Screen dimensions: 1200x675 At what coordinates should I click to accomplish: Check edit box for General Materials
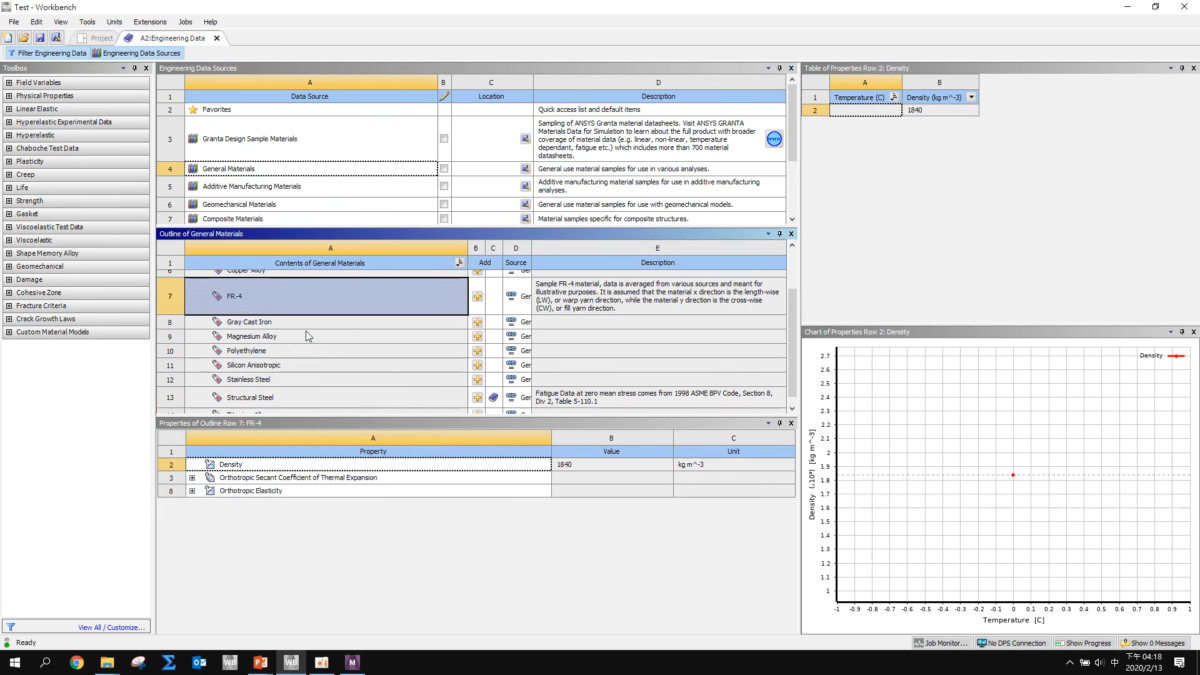(444, 169)
